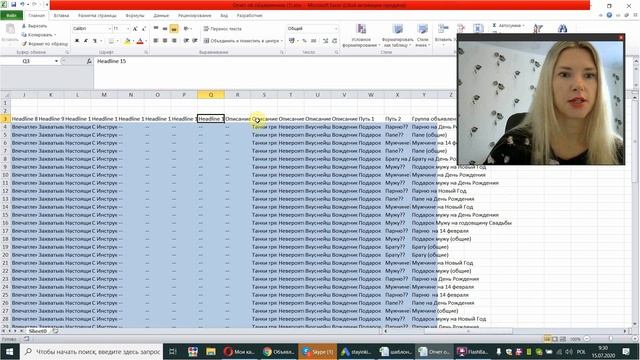
Task: Switch to the Formulas (Формулы) tab
Action: pos(135,16)
